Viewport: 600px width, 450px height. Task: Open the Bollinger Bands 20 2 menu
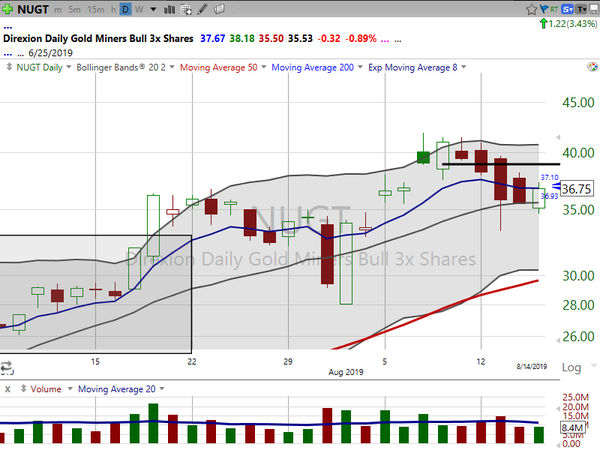coord(126,68)
